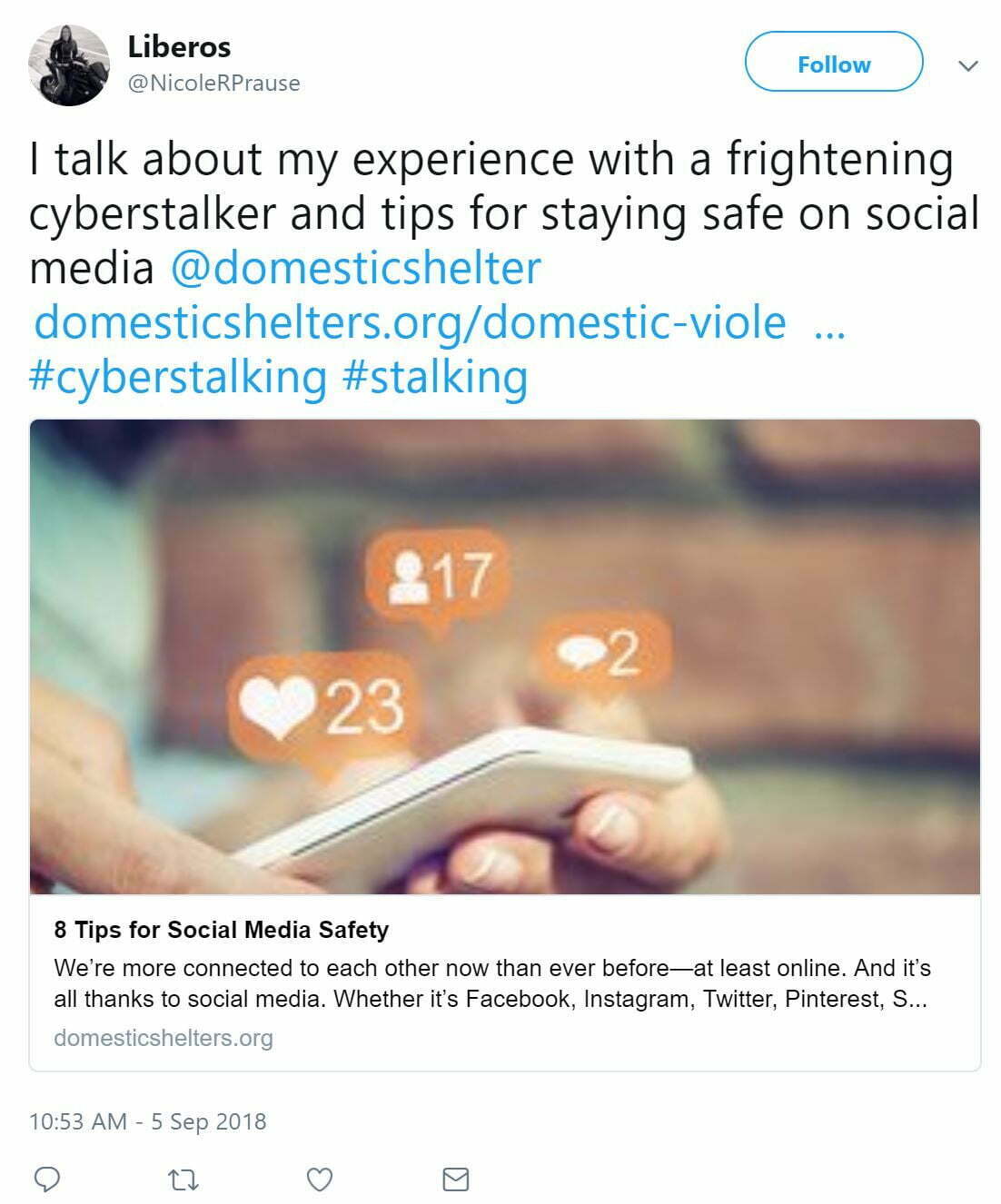Select the #cyberstalking hashtag
Viewport: 1001px width, 1204px height.
(178, 376)
